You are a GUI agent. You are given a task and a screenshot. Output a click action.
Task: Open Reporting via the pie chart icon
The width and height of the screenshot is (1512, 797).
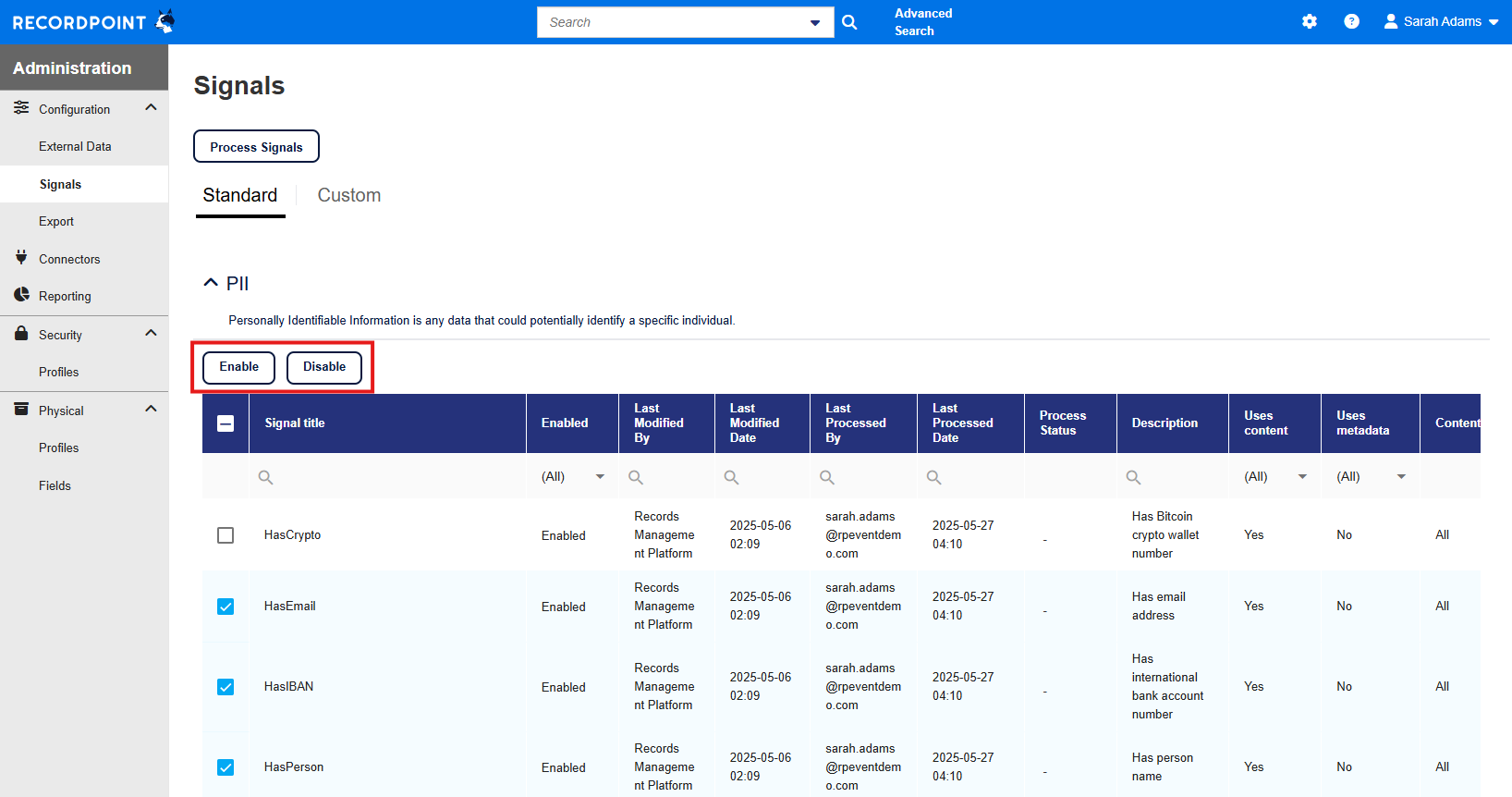[x=21, y=295]
